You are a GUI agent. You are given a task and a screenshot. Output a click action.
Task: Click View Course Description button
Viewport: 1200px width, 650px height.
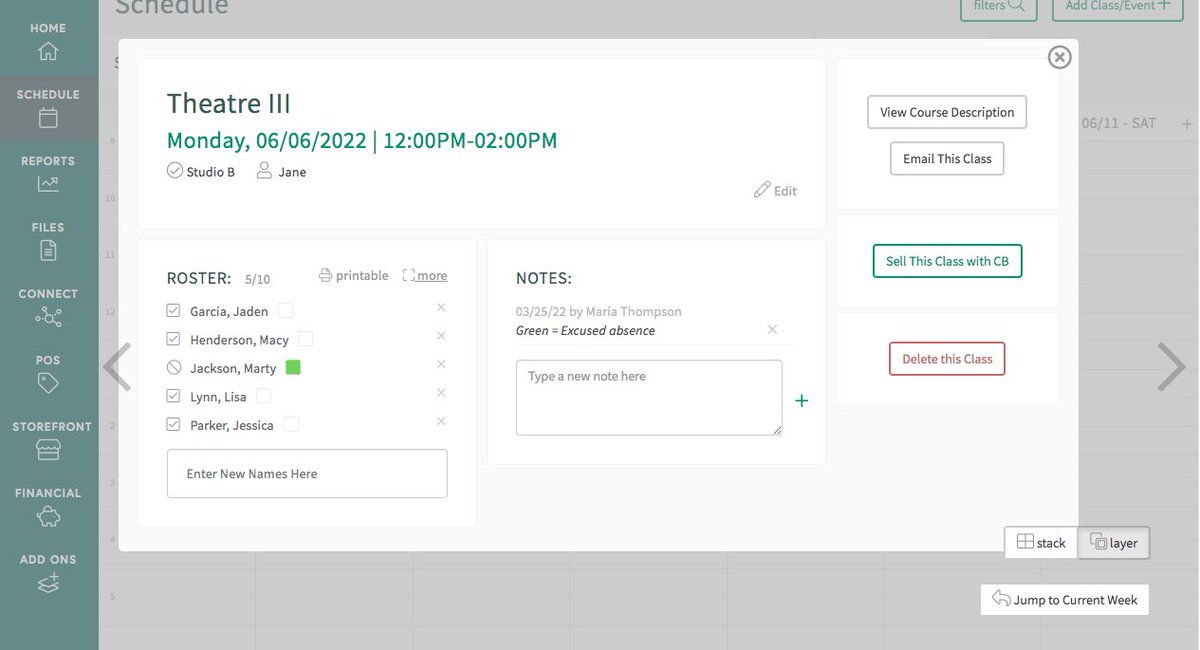pyautogui.click(x=947, y=112)
